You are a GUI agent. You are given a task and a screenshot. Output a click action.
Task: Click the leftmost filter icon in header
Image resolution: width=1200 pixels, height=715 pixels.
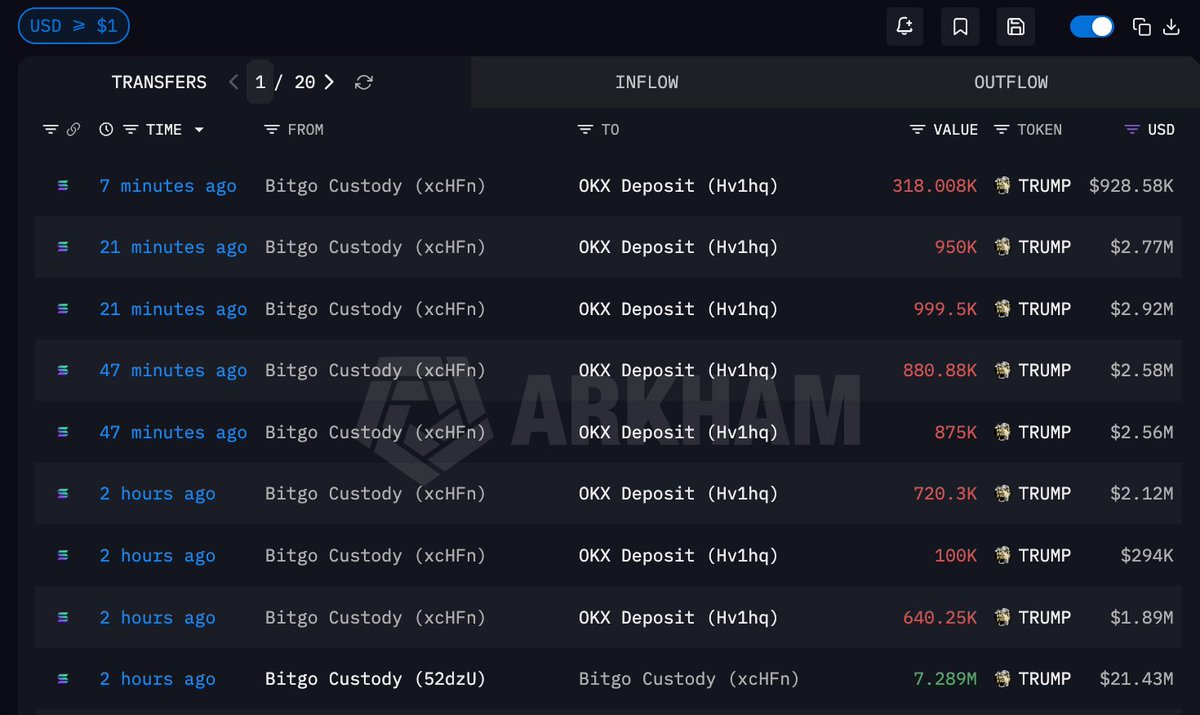click(51, 130)
